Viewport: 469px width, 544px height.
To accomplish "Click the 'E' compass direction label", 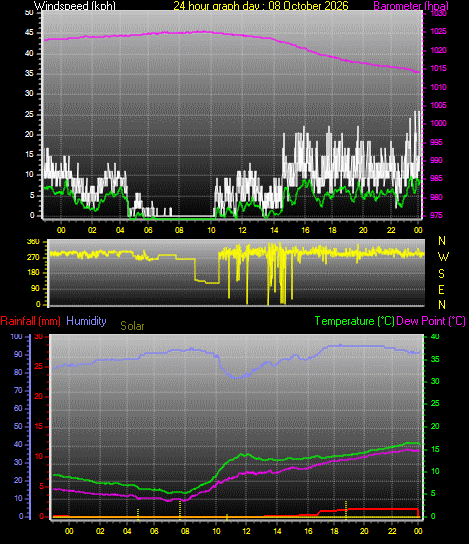I will (442, 289).
